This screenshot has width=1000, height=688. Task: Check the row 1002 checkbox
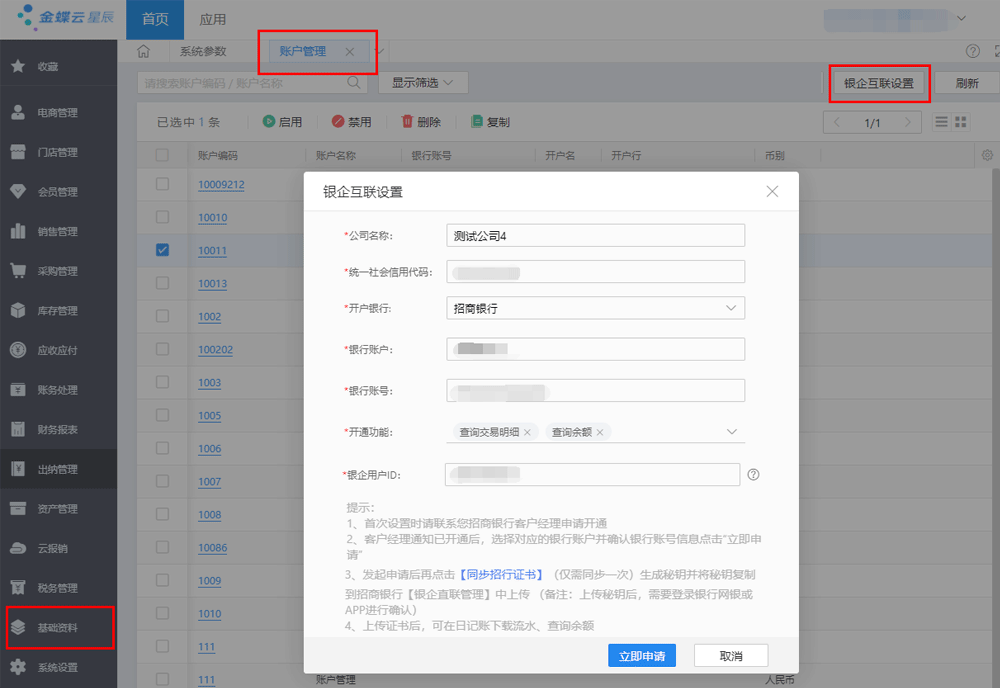pos(163,316)
